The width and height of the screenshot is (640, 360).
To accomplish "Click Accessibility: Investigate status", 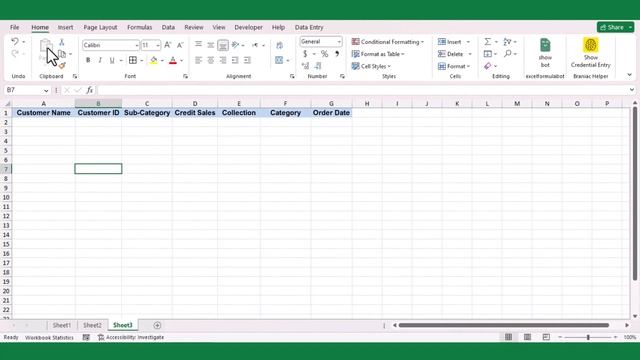I will pyautogui.click(x=131, y=338).
